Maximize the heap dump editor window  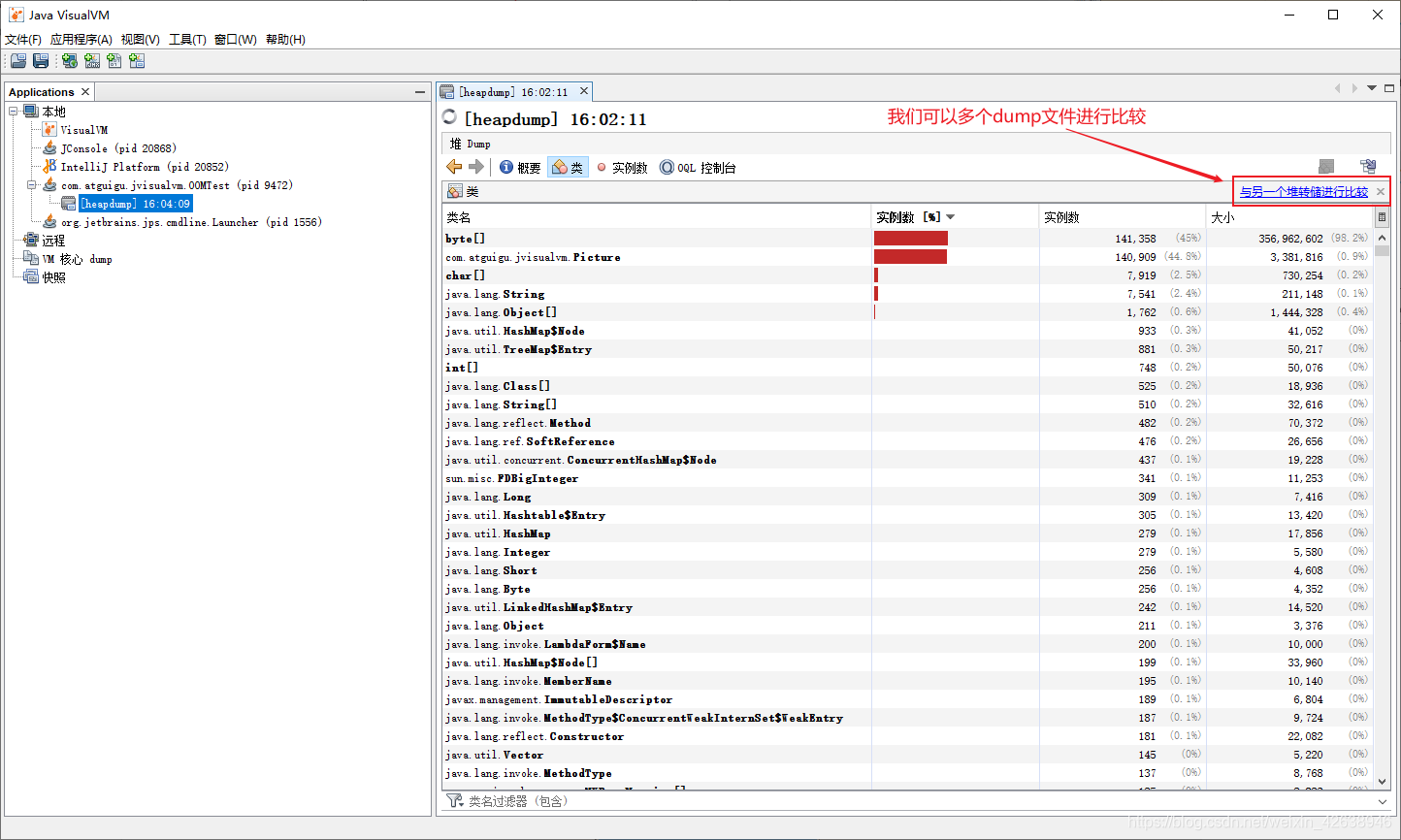(1389, 88)
